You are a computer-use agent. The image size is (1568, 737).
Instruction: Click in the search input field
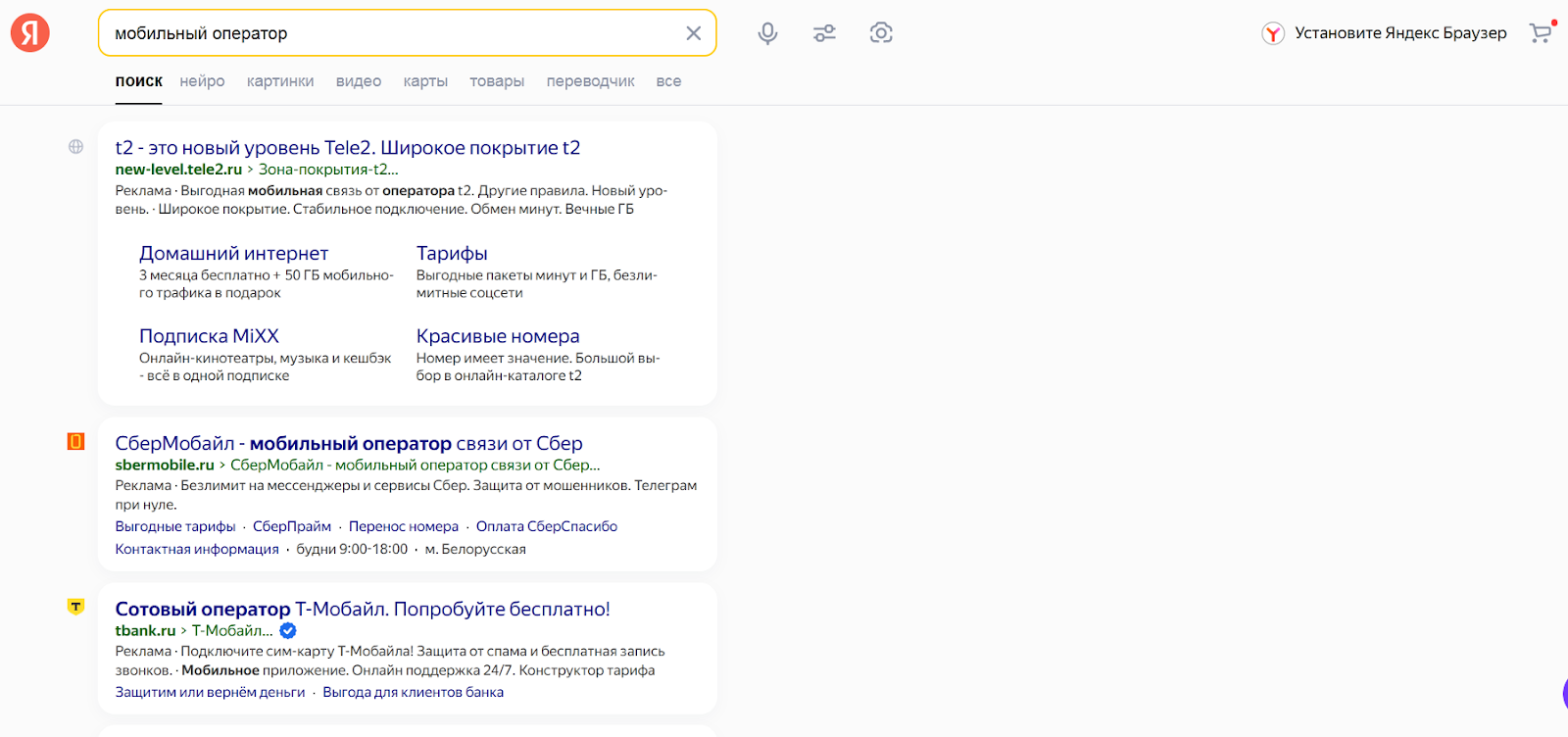pos(392,33)
